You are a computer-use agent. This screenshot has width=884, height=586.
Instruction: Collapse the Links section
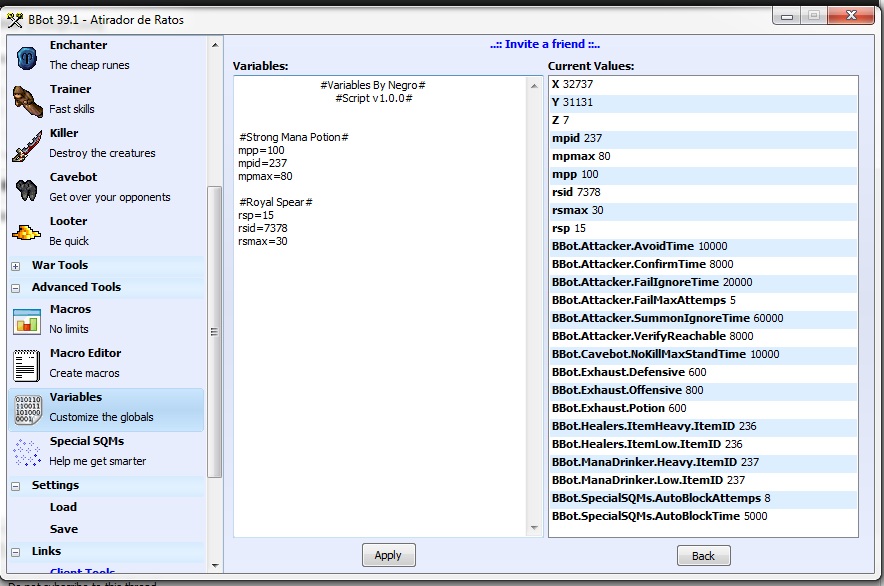tap(16, 552)
